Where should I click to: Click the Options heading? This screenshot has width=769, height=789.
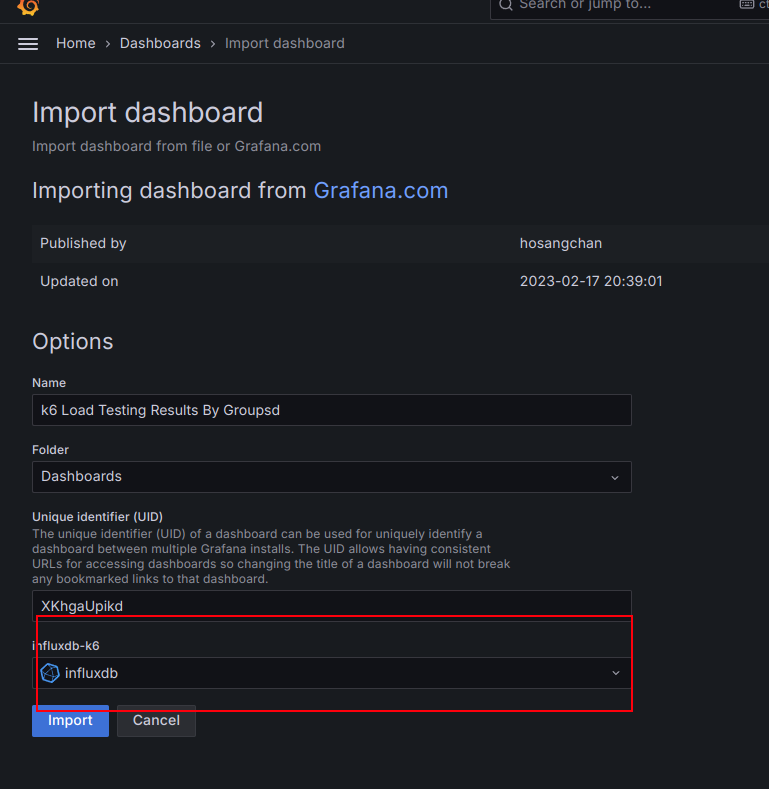pyautogui.click(x=72, y=342)
